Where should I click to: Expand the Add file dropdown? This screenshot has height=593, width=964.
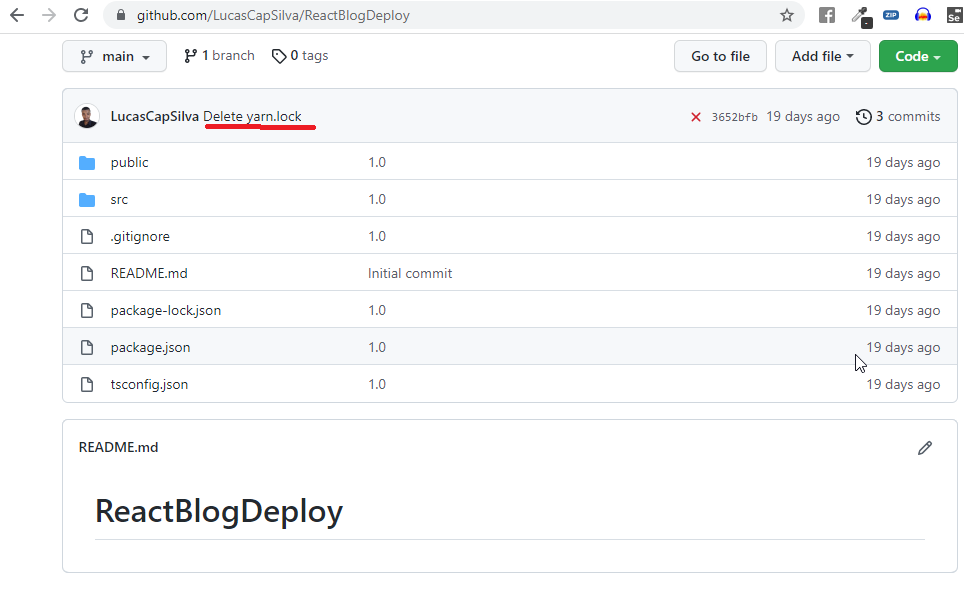(x=823, y=57)
